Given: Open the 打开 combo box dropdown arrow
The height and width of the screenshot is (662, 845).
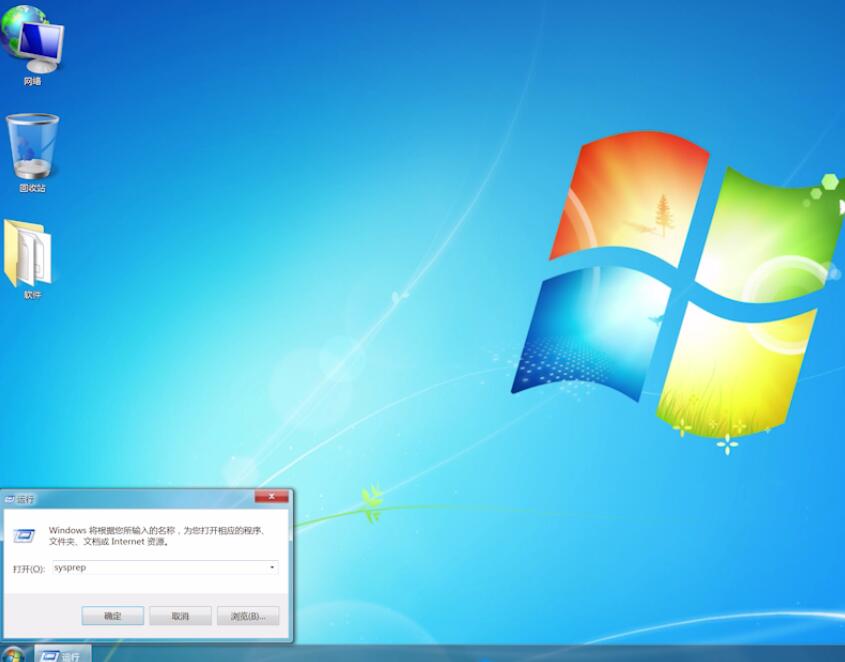Looking at the screenshot, I should click(x=272, y=567).
